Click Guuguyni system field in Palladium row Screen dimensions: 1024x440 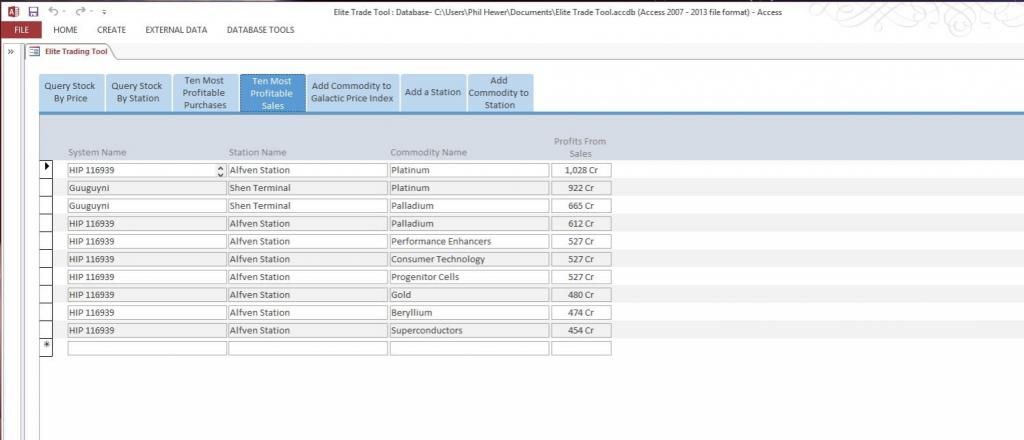click(x=147, y=206)
